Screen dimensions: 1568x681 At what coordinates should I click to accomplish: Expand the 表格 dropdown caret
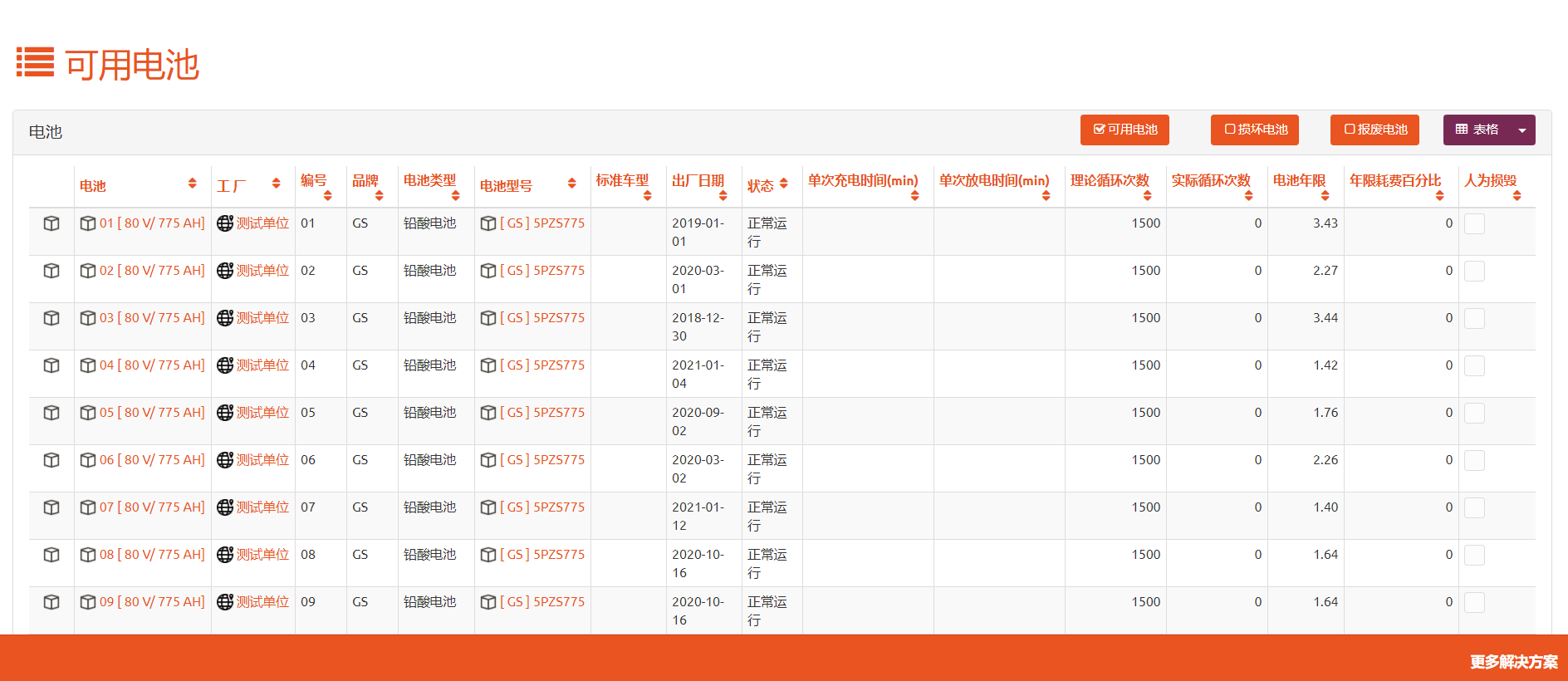click(1522, 130)
